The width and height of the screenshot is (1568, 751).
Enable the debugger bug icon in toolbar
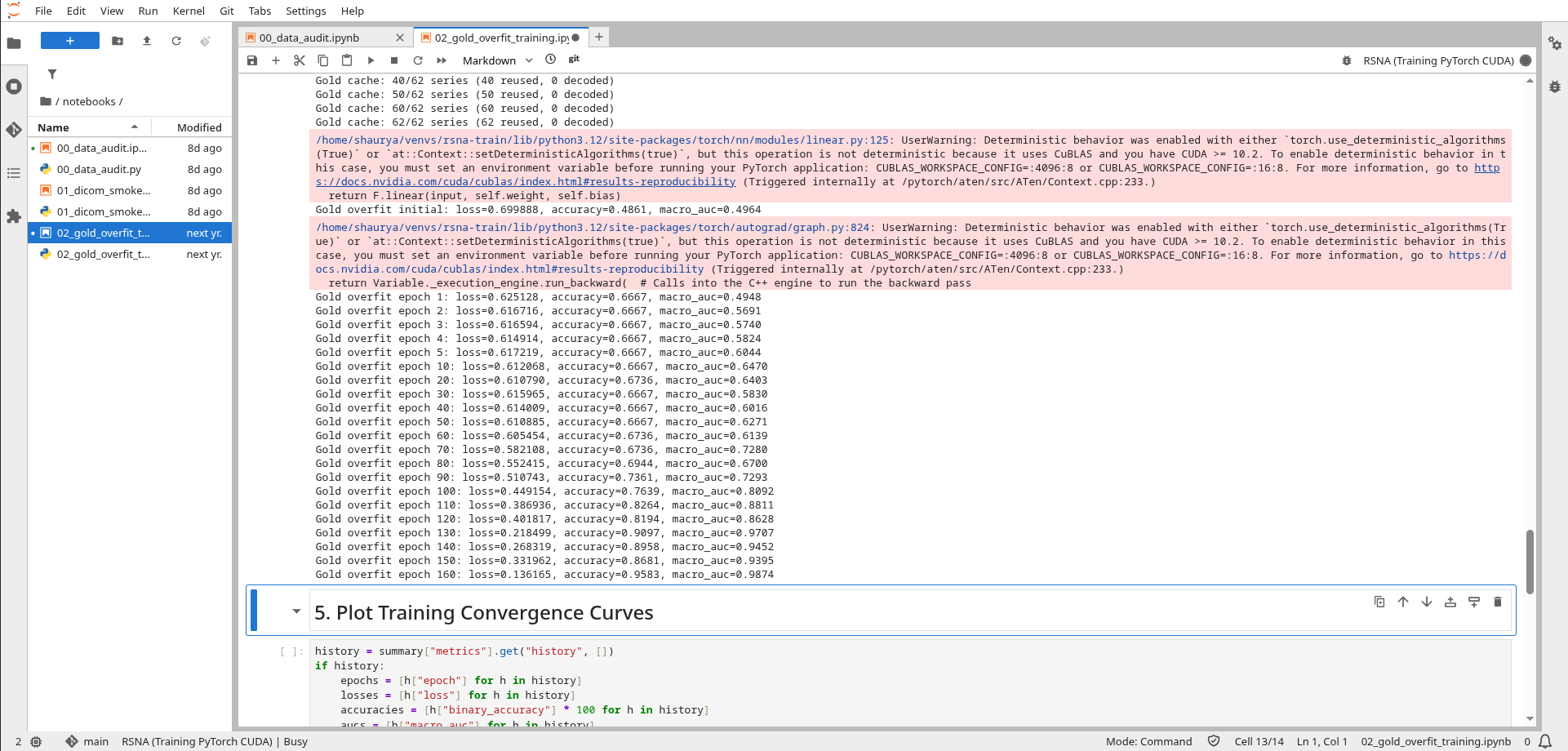pos(1347,60)
